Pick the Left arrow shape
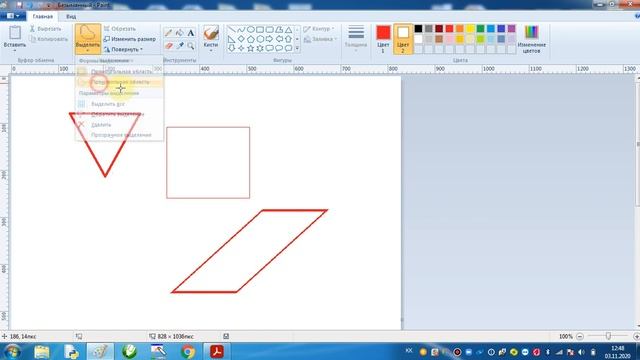This screenshot has height=360, width=640. (x=279, y=39)
